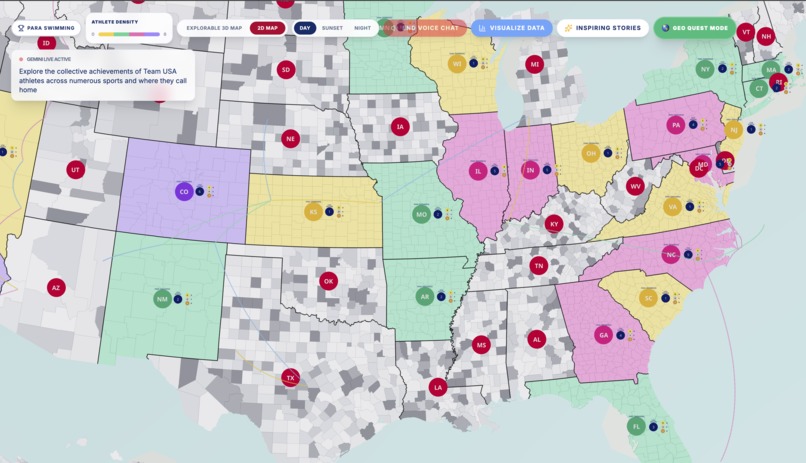Open the Visualize Data panel
The height and width of the screenshot is (463, 806).
tap(511, 28)
